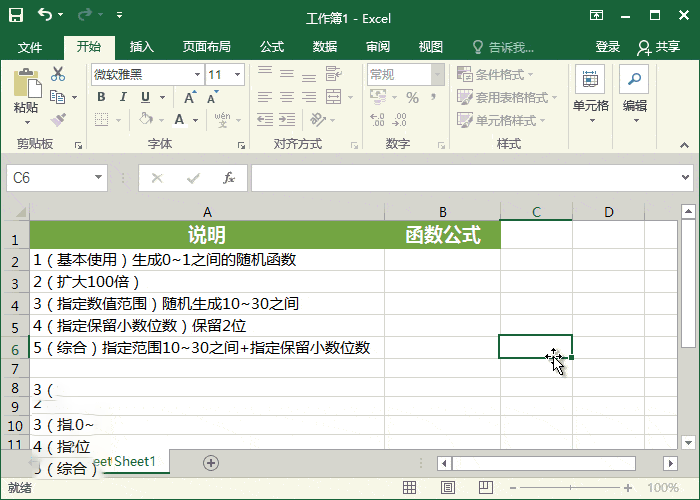Apply percent style
This screenshot has width=700, height=500.
pos(412,97)
